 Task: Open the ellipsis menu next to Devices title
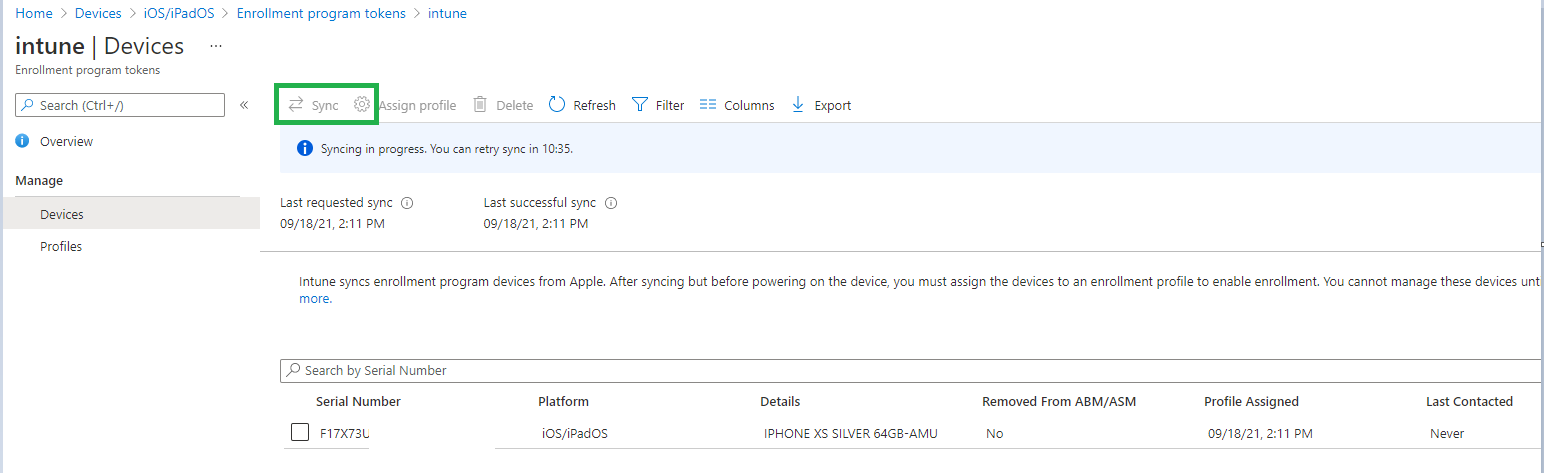tap(216, 47)
